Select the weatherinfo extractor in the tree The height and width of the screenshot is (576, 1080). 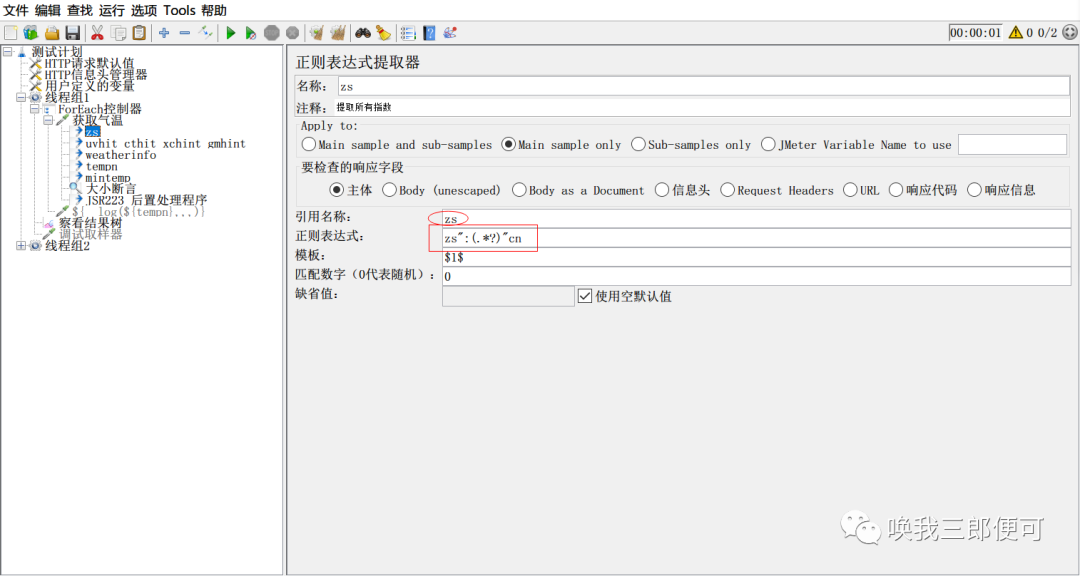tap(121, 155)
